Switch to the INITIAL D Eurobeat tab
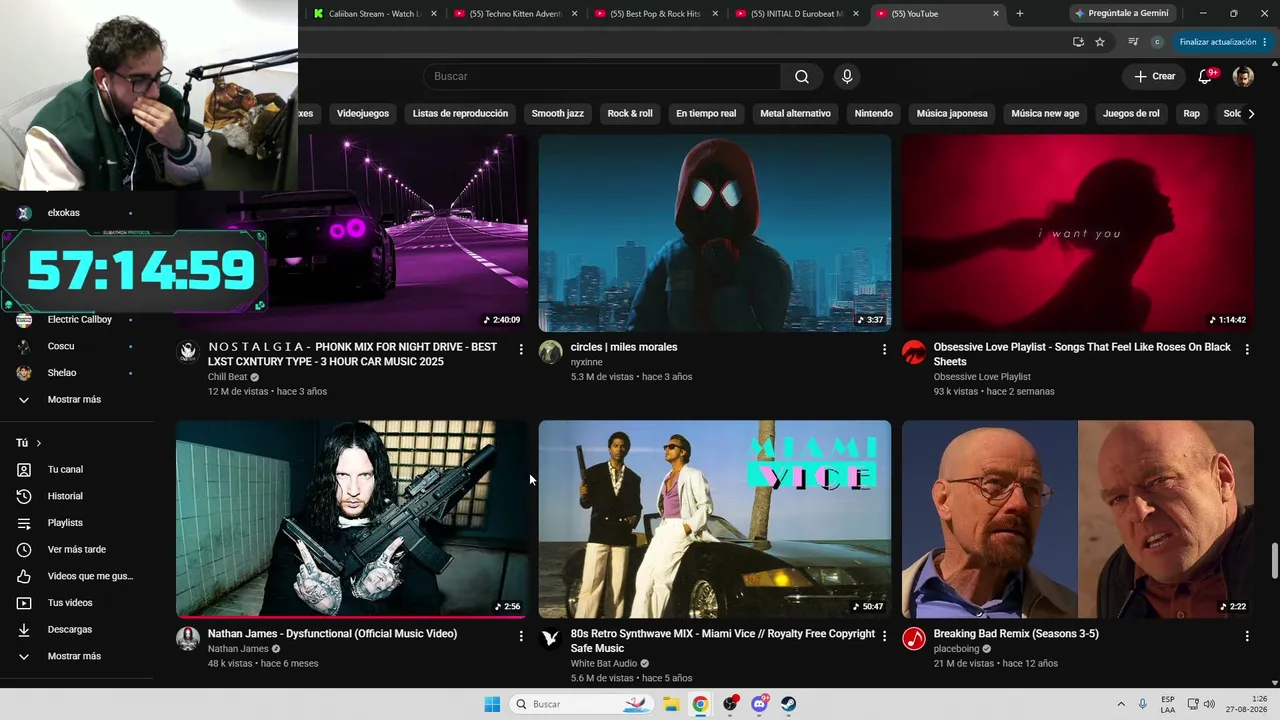1280x720 pixels. pyautogui.click(x=797, y=14)
